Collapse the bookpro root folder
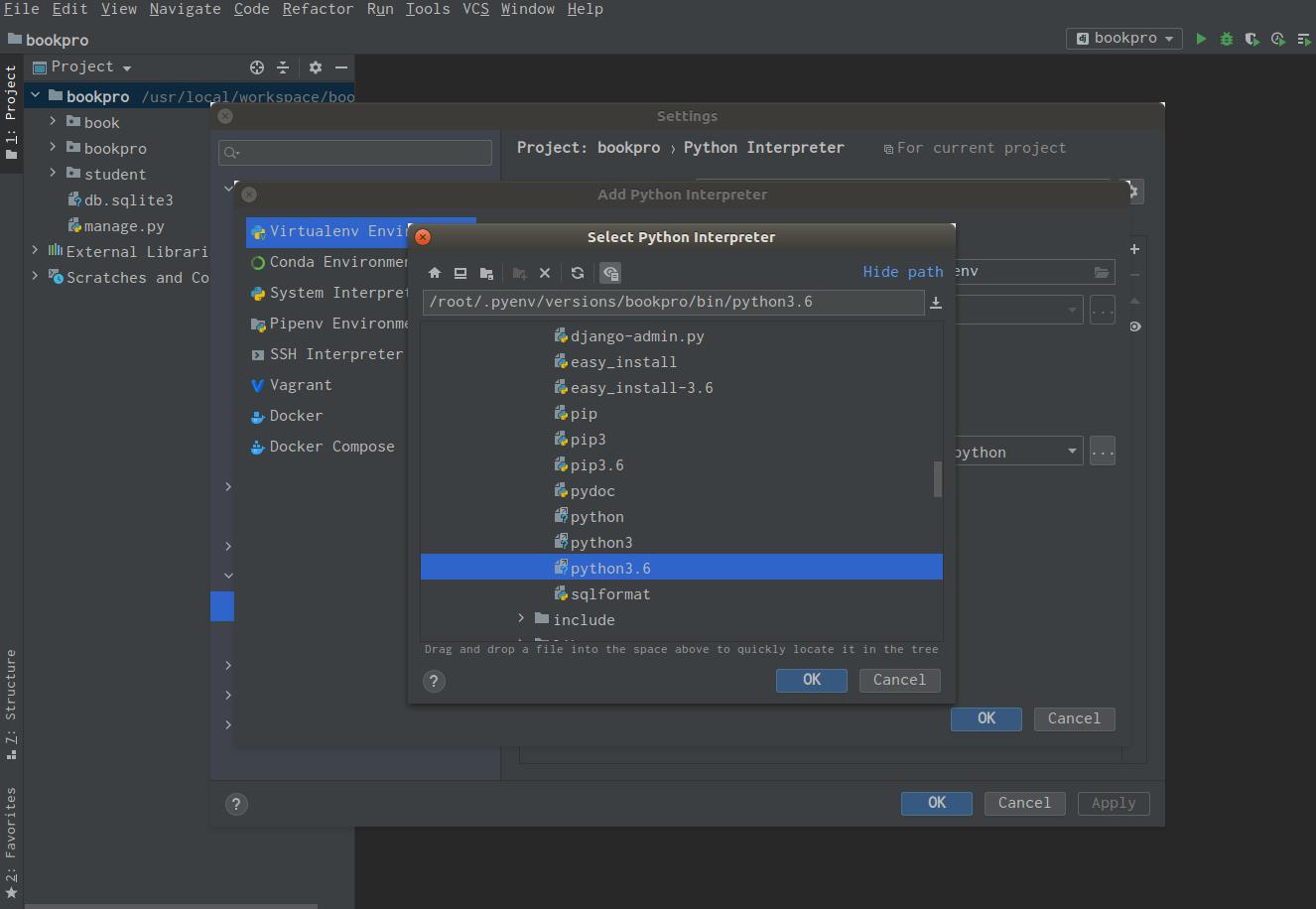The image size is (1316, 909). (36, 95)
